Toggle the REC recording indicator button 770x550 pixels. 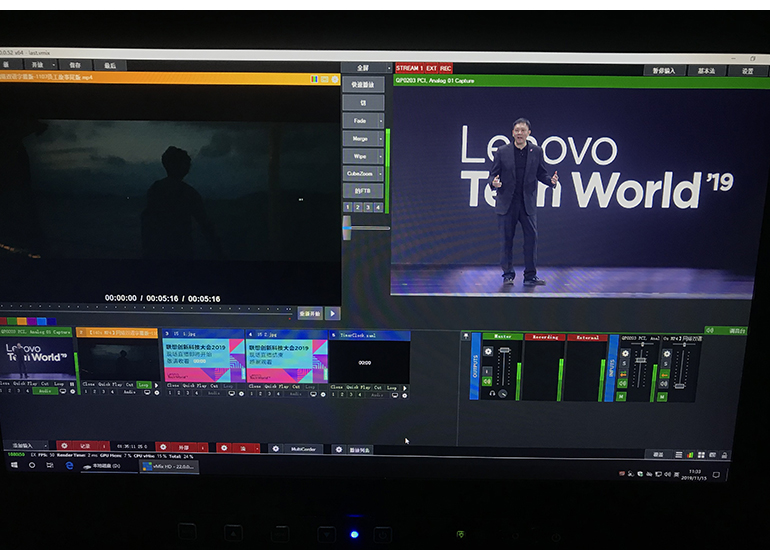(445, 68)
